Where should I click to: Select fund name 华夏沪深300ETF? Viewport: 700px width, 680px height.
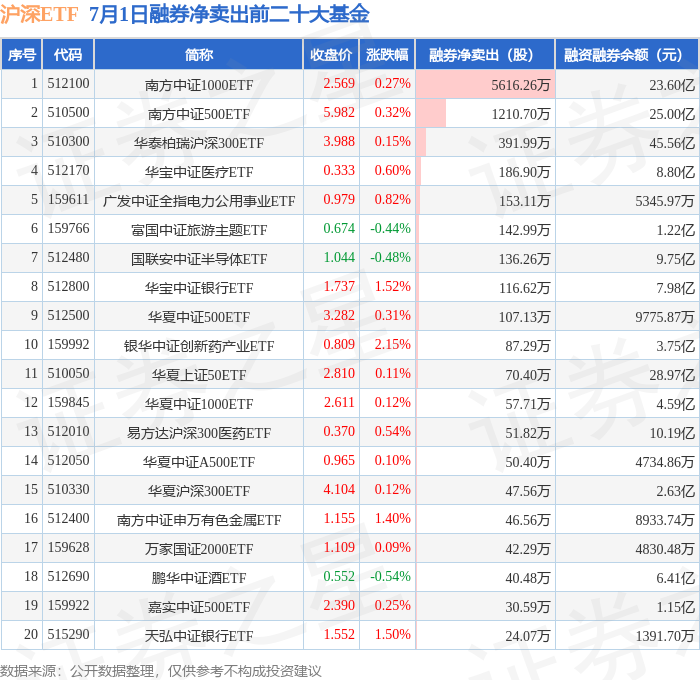click(x=199, y=491)
